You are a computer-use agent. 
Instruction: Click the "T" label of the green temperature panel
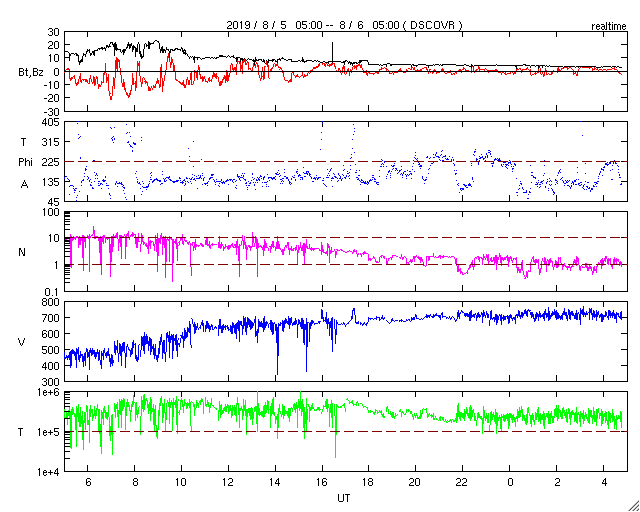pos(21,432)
